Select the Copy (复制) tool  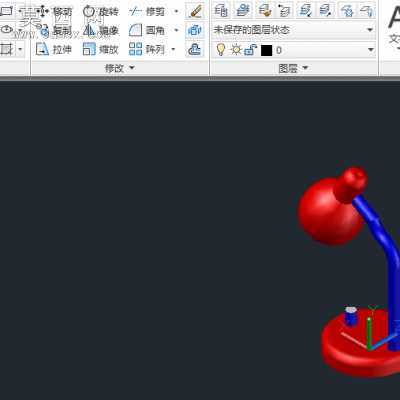click(54, 31)
